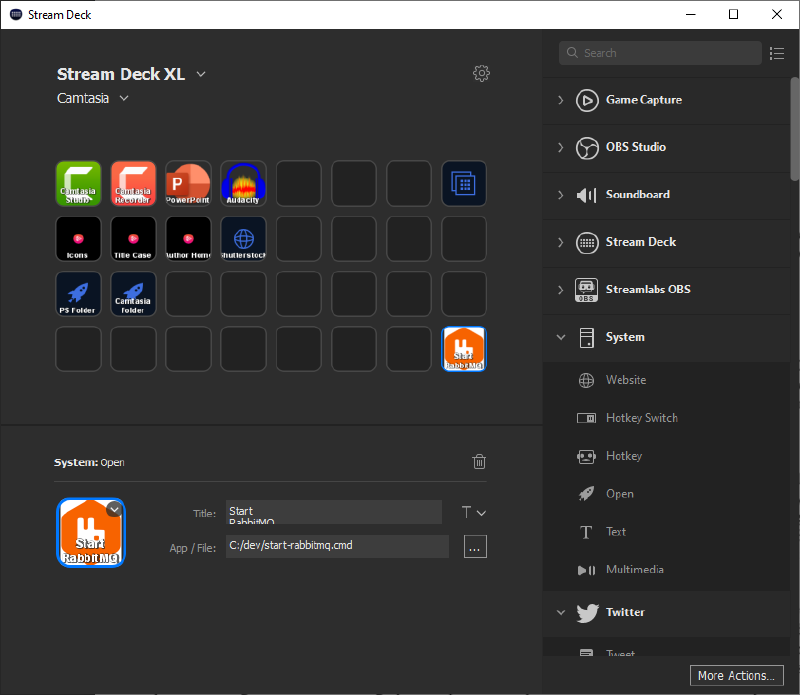800x695 pixels.
Task: Click the Search actions field
Action: [x=660, y=53]
